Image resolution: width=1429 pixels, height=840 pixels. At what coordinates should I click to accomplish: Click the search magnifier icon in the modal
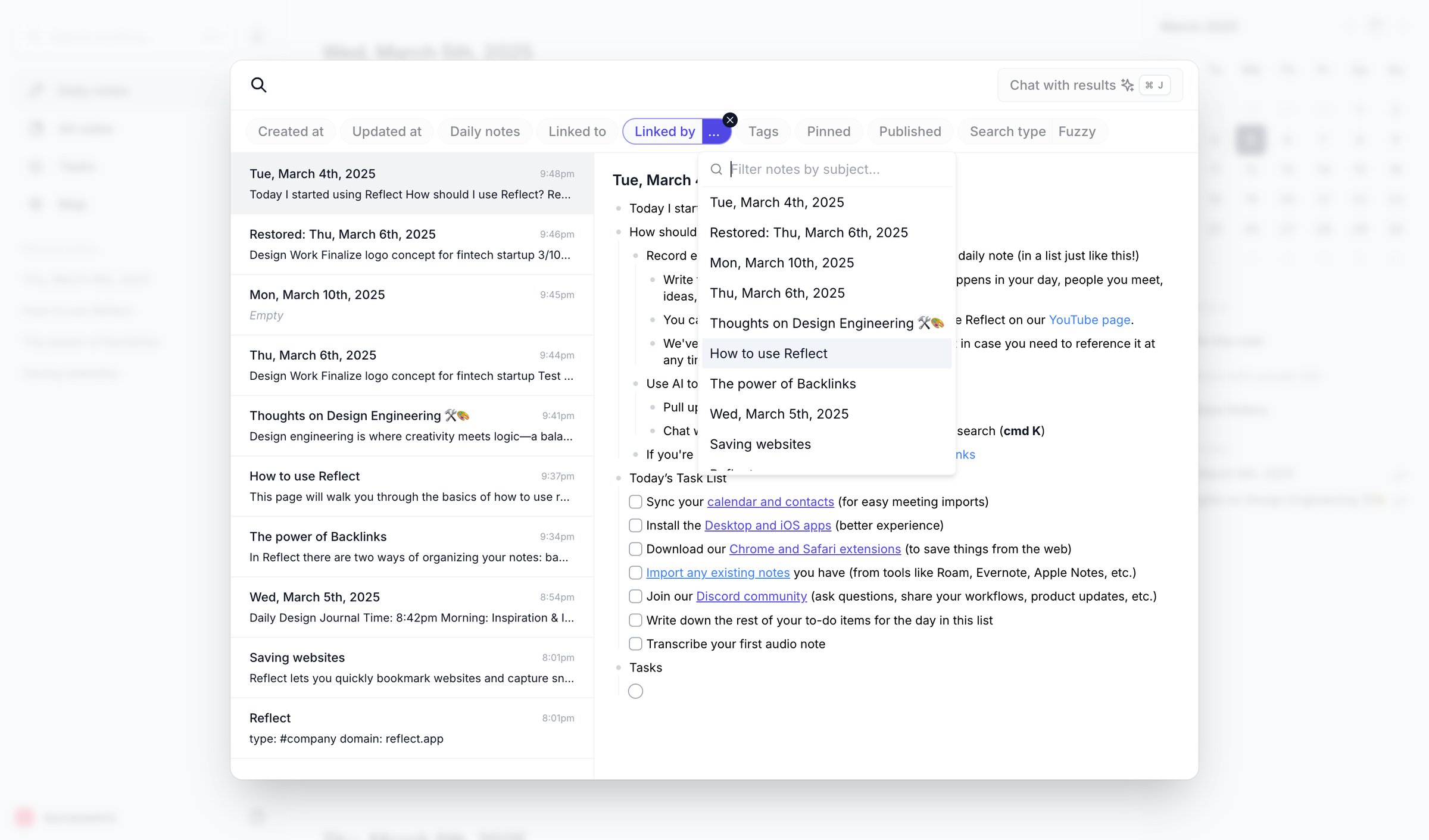(258, 85)
